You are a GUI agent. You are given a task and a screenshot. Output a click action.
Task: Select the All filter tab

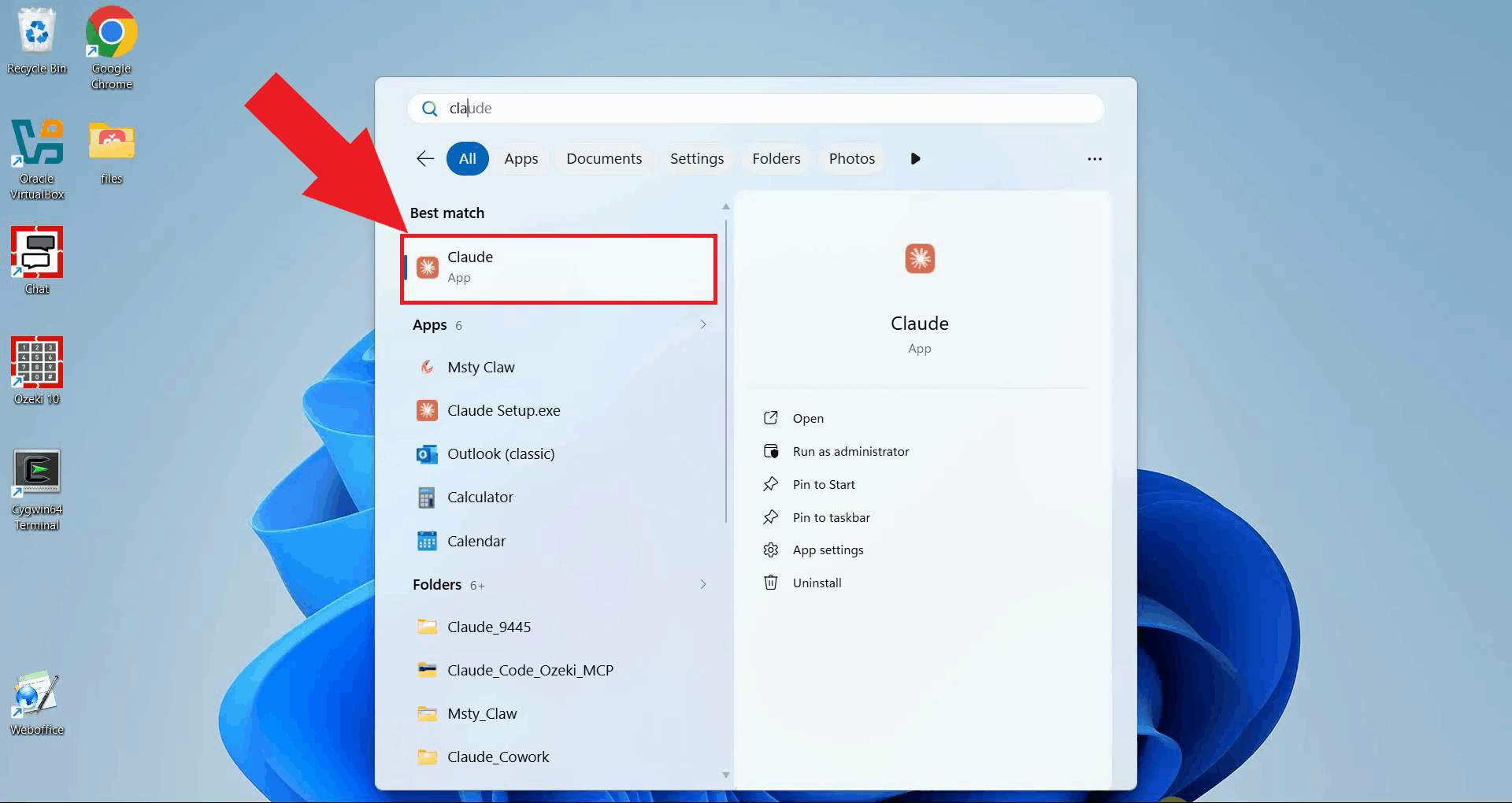(x=468, y=159)
